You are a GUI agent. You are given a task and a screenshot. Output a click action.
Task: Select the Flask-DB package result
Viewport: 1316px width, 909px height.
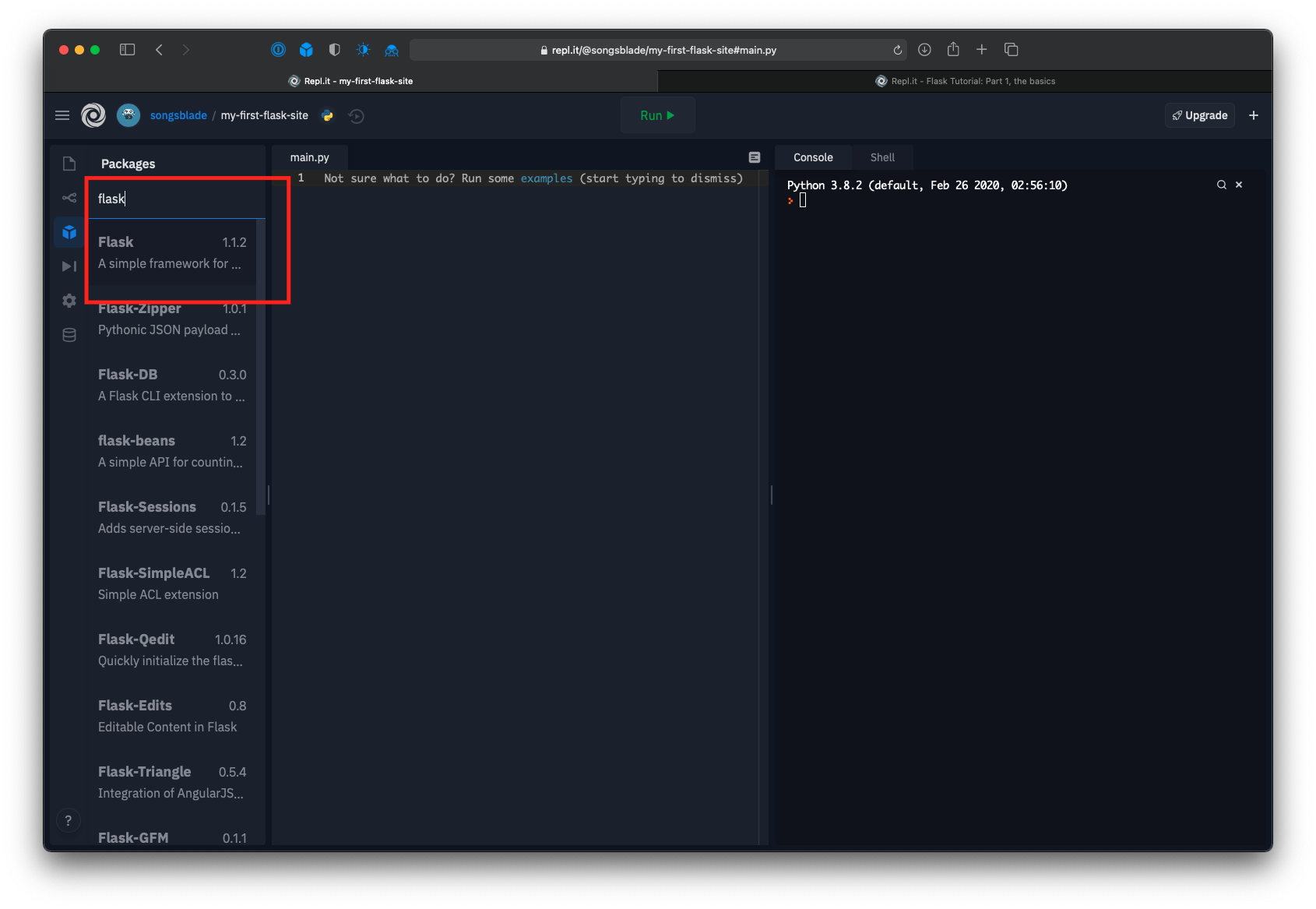point(172,386)
